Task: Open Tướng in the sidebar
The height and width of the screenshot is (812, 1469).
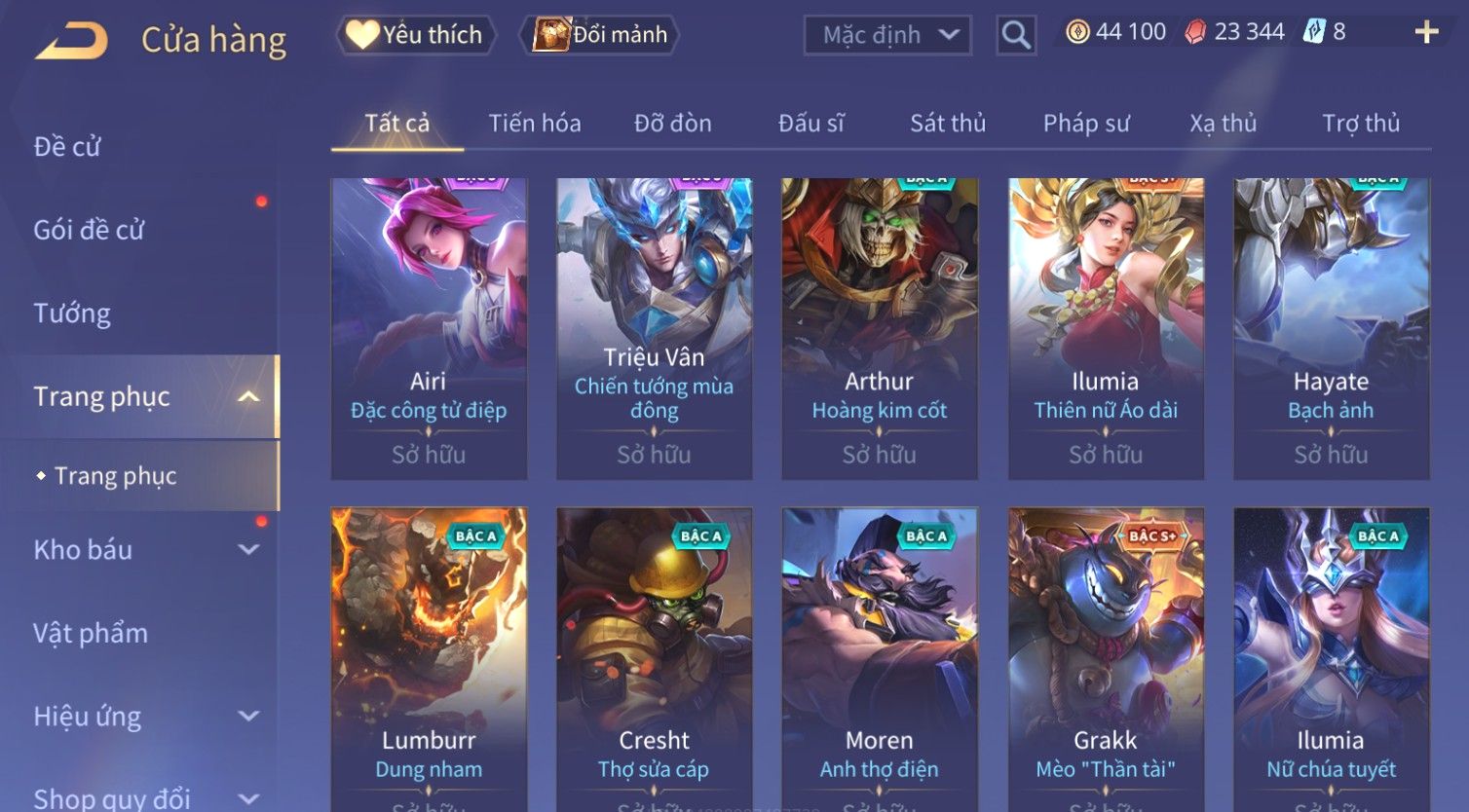Action: coord(72,314)
